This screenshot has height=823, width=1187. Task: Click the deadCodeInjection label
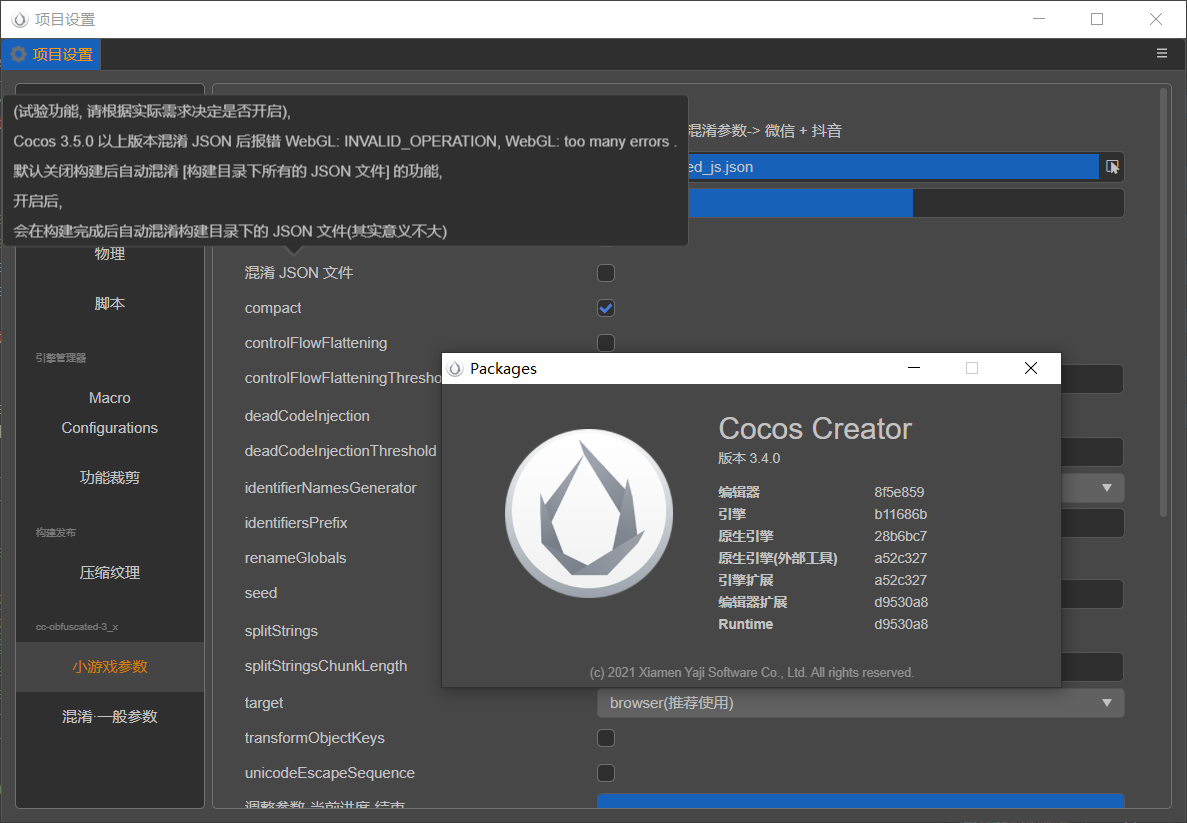click(307, 416)
